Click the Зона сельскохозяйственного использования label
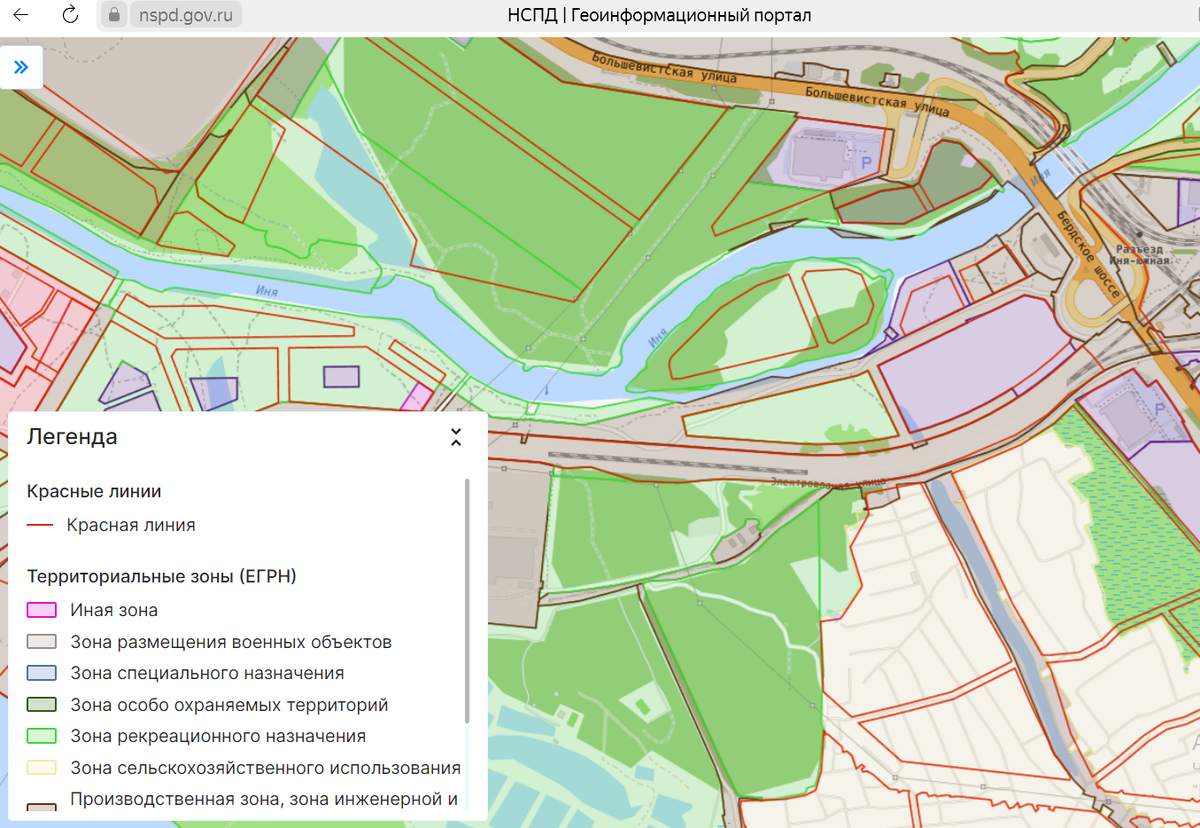The width and height of the screenshot is (1200, 828). click(265, 769)
